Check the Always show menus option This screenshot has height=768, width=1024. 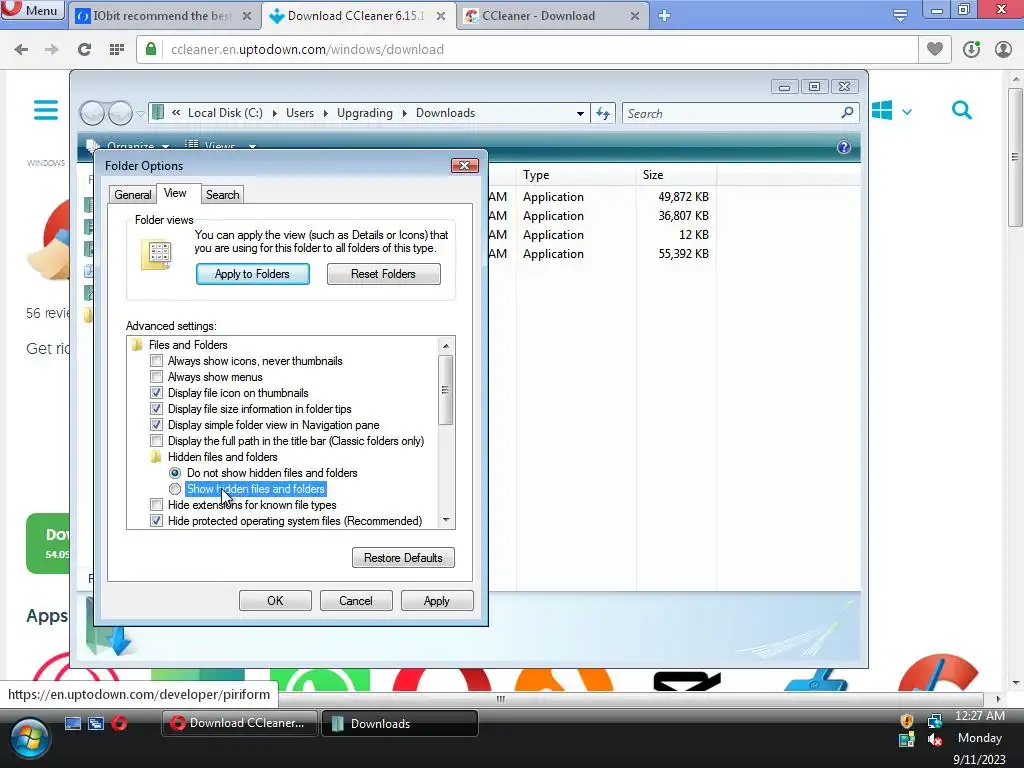[156, 377]
